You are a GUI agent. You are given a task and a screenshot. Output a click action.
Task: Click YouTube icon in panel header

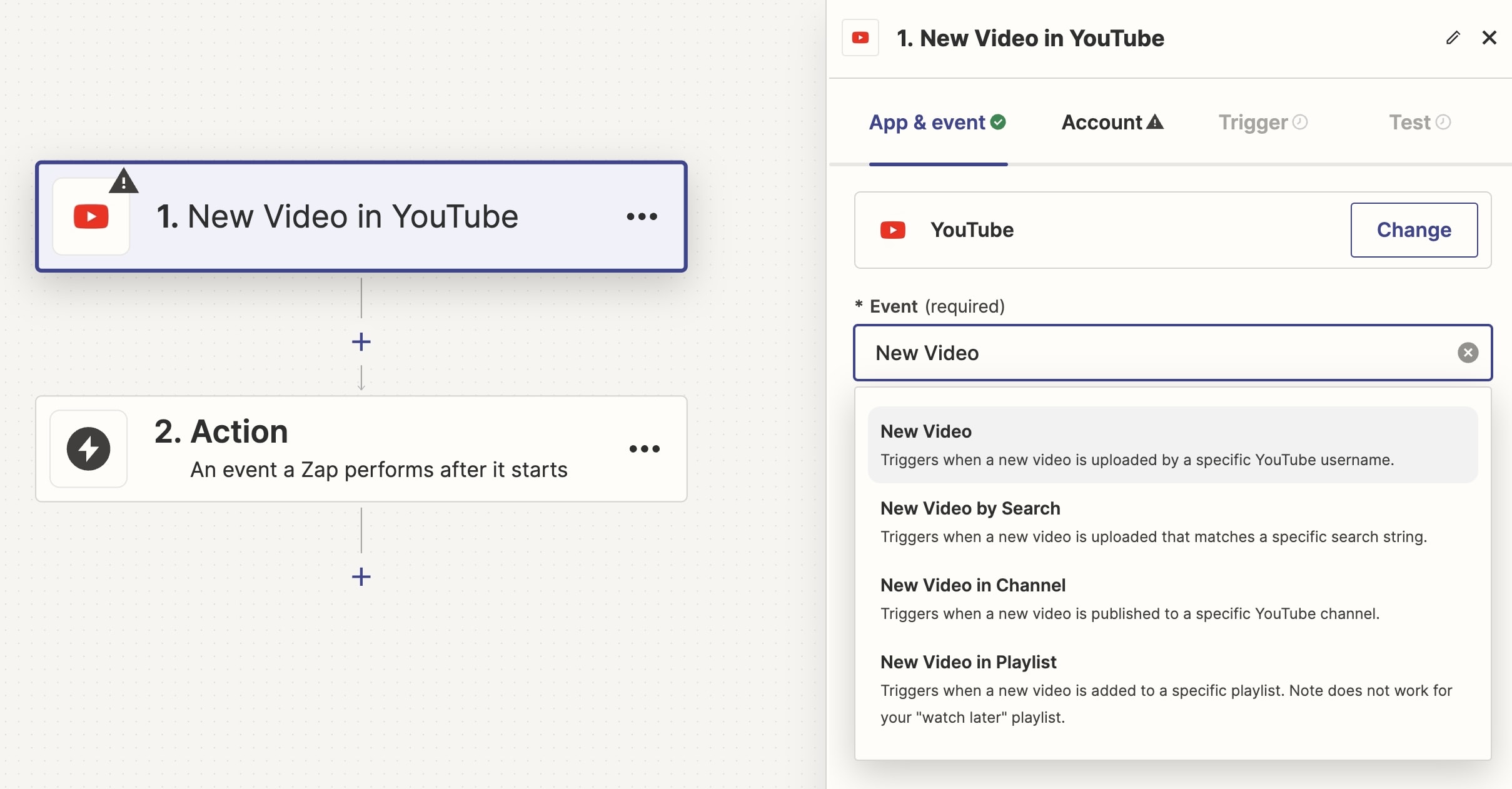point(860,38)
